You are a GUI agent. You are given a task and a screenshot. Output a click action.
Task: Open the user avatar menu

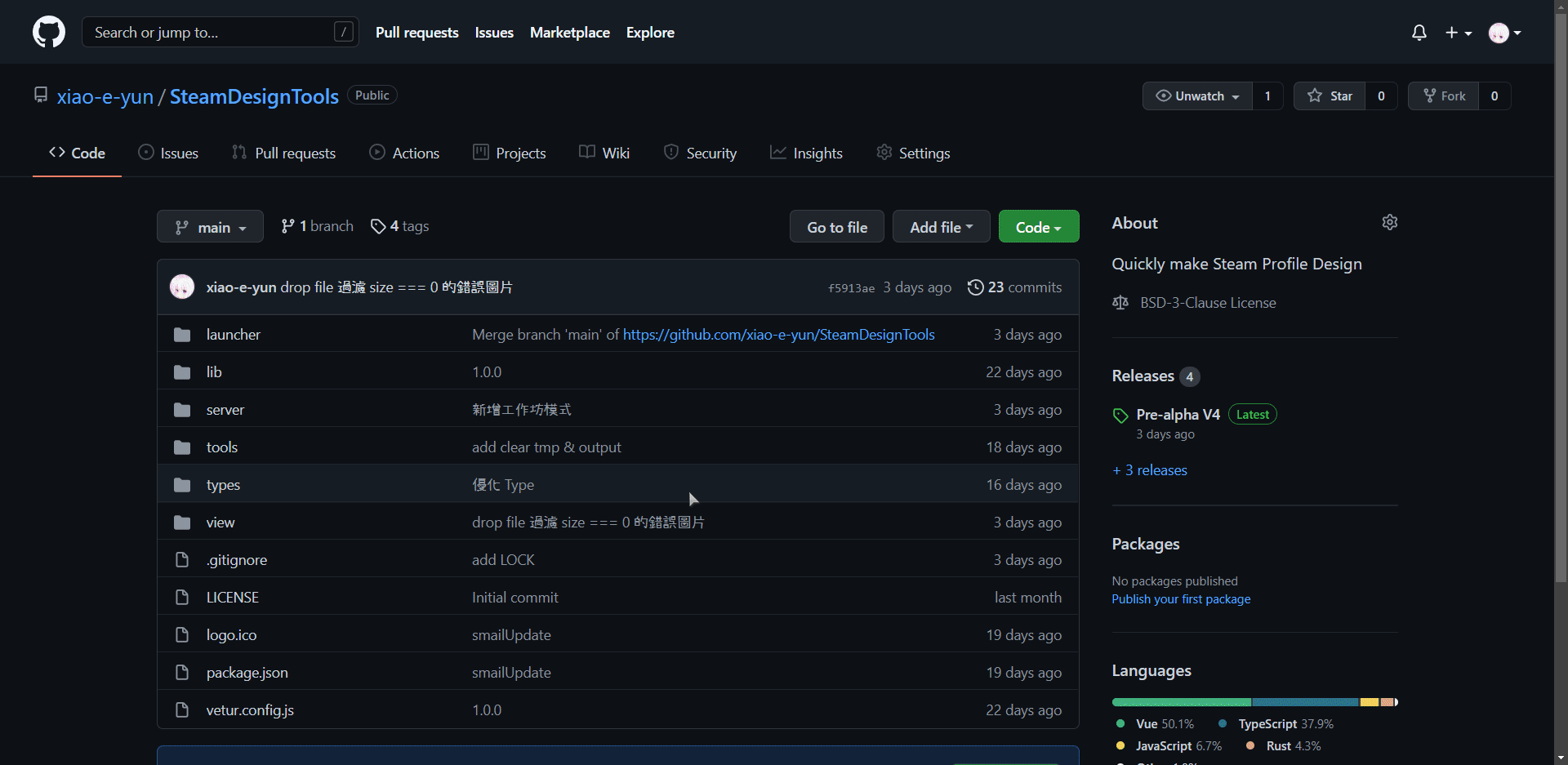(x=1504, y=33)
